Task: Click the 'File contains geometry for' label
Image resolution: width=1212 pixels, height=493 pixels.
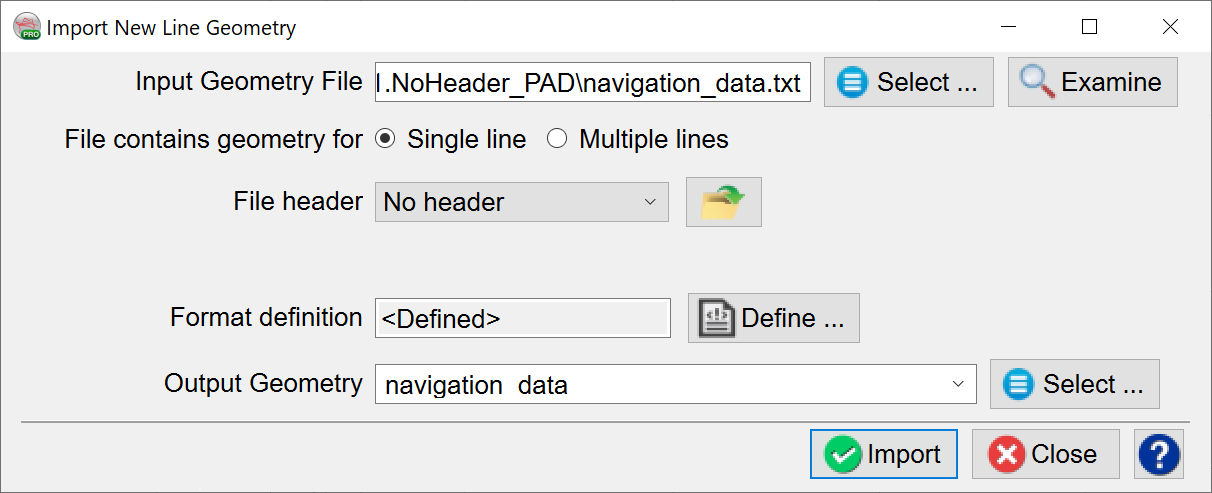Action: coord(213,139)
